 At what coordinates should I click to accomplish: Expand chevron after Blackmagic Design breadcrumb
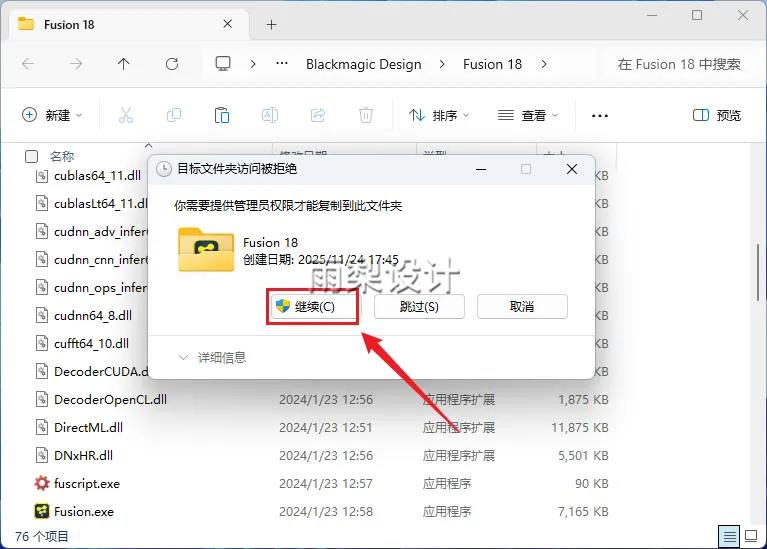point(442,64)
